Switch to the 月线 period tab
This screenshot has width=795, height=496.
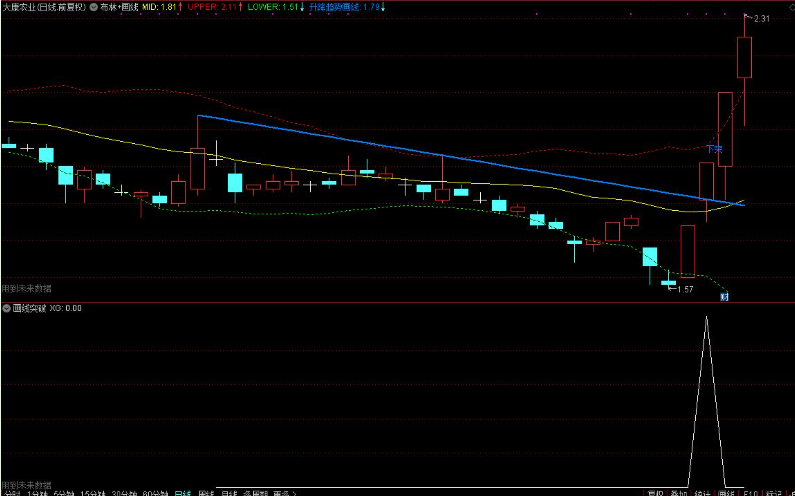click(x=229, y=493)
